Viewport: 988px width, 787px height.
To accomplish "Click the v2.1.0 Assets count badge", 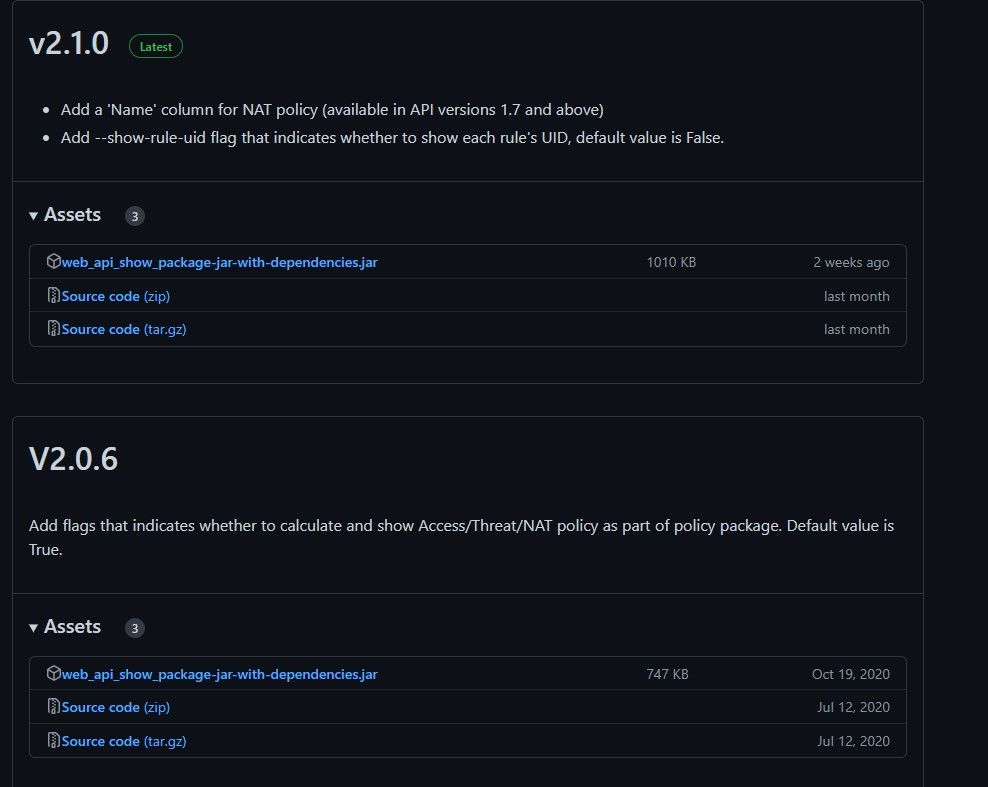I will coord(135,216).
